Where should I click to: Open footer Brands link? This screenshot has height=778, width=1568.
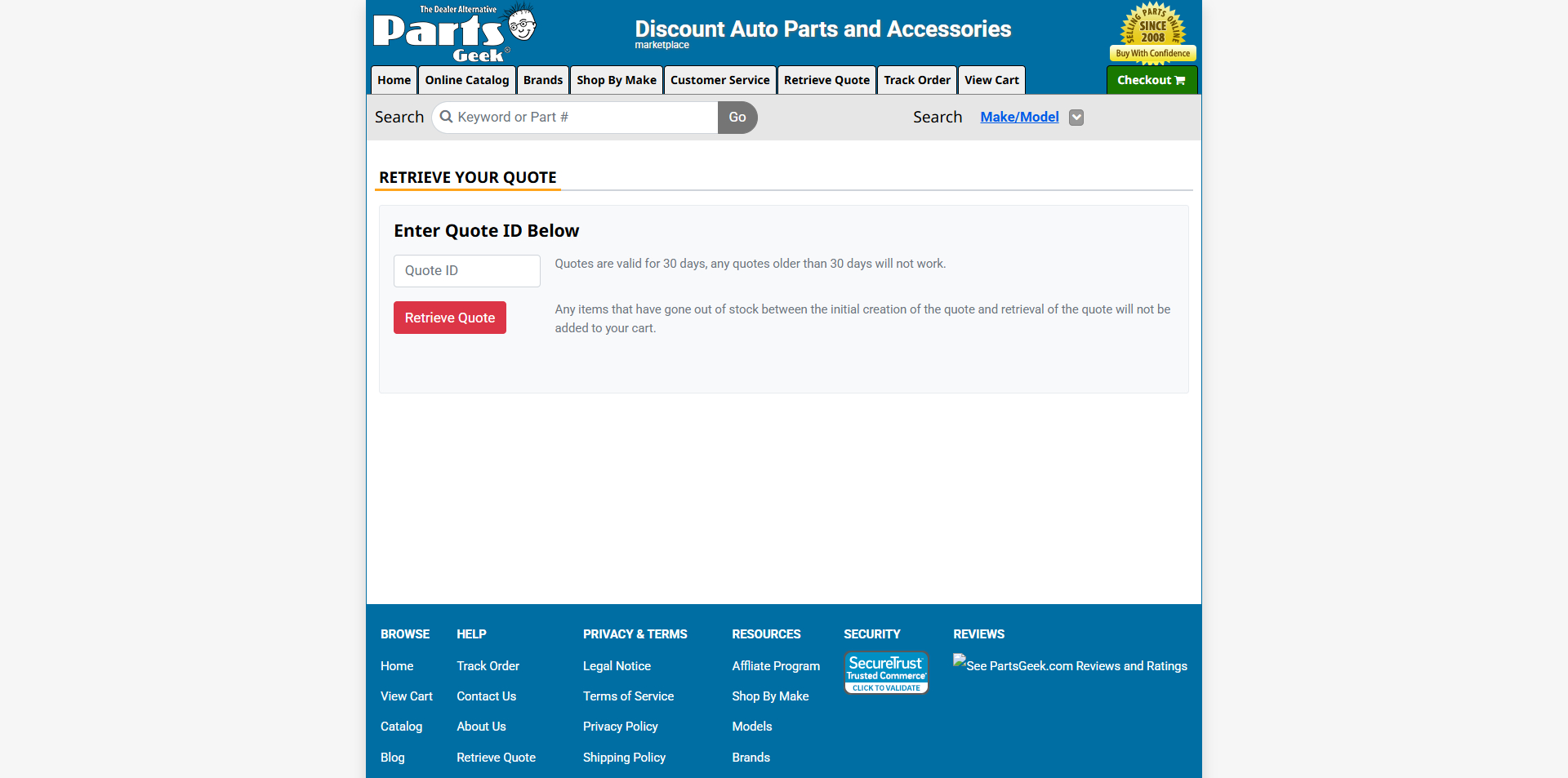click(x=751, y=758)
